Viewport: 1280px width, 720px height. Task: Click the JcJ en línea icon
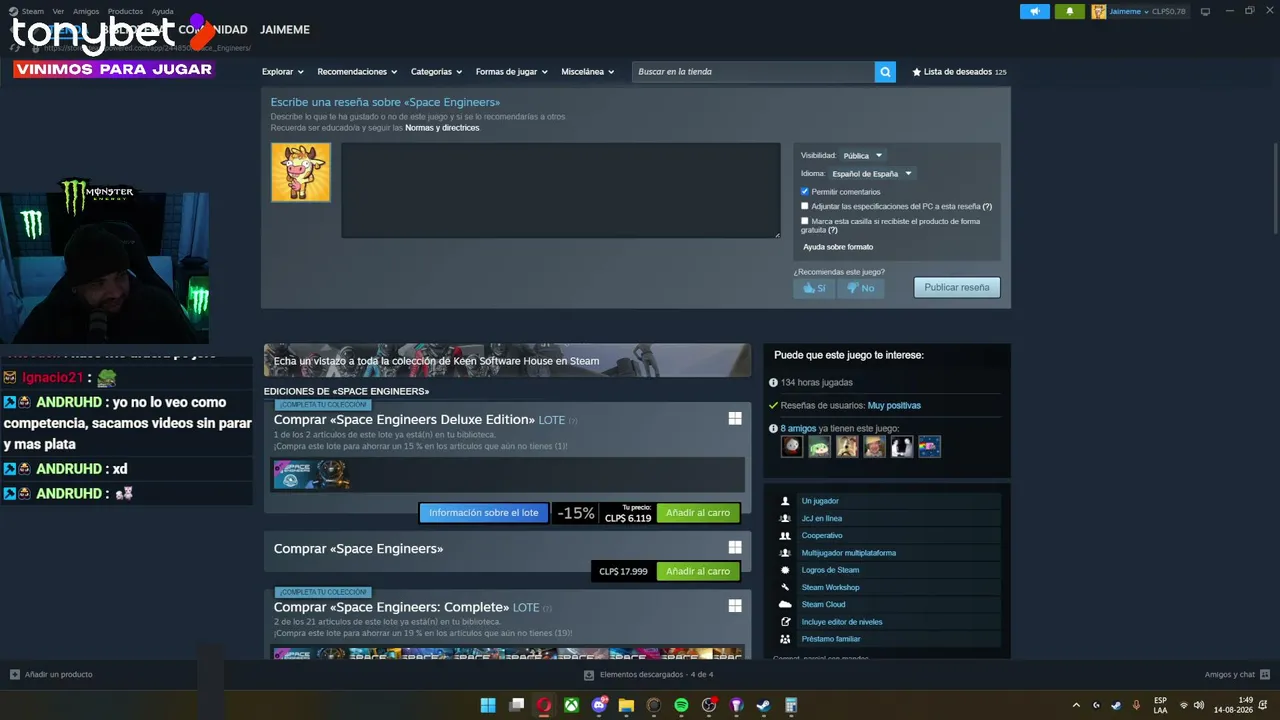point(785,518)
